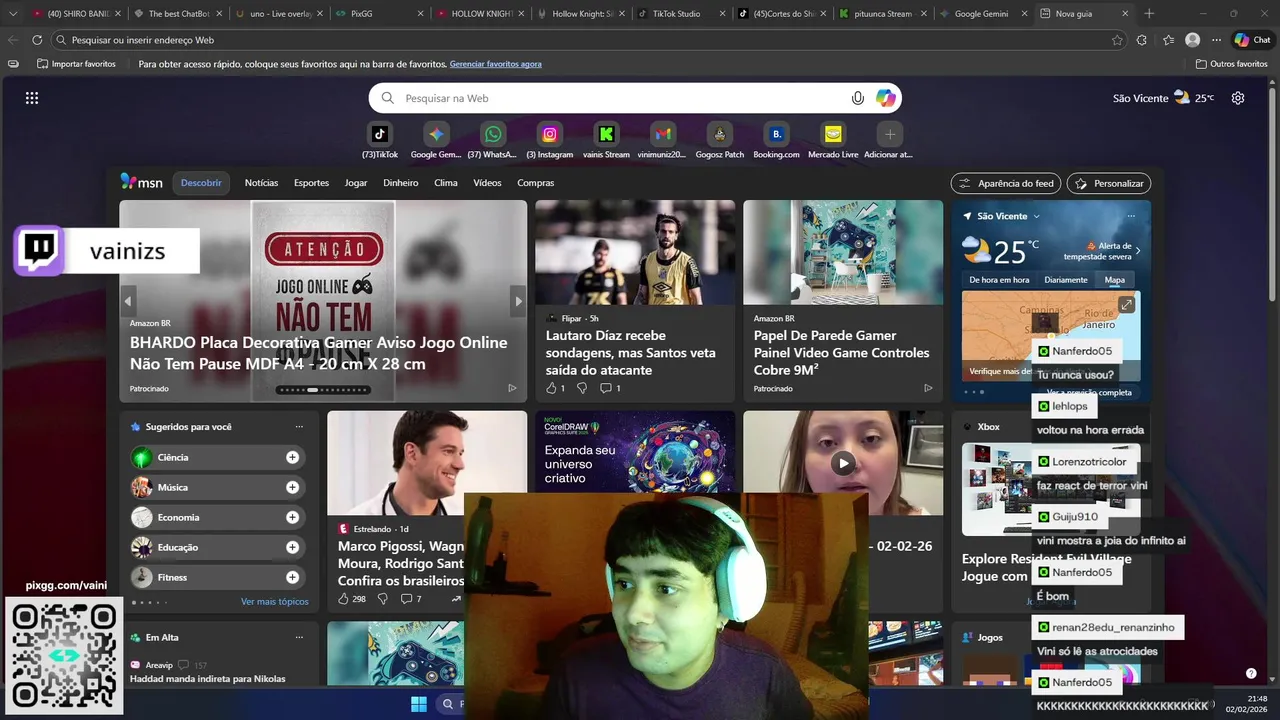Screen dimensions: 1280x720
Task: Add a new quick link shortcut
Action: pyautogui.click(x=889, y=134)
